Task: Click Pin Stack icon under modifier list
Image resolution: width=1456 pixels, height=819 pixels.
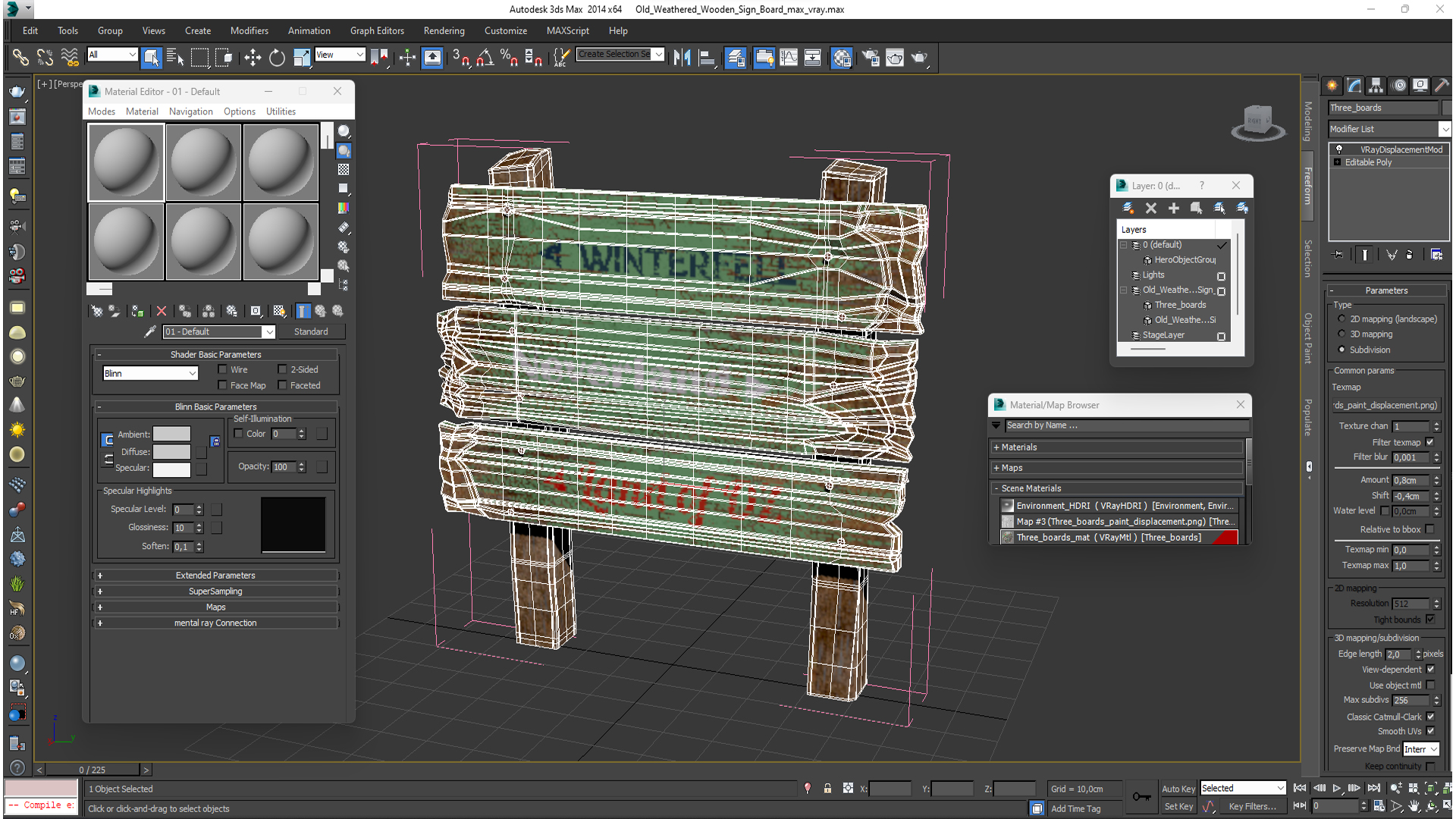Action: coord(1338,255)
